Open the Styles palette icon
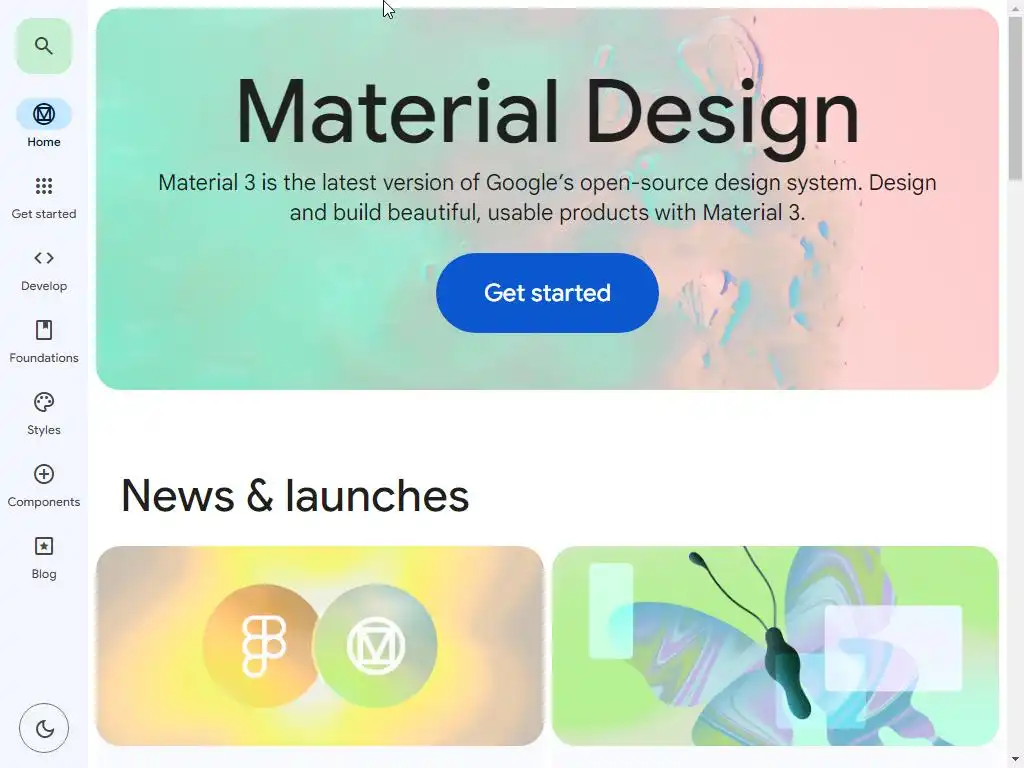1024x768 pixels. tap(44, 402)
